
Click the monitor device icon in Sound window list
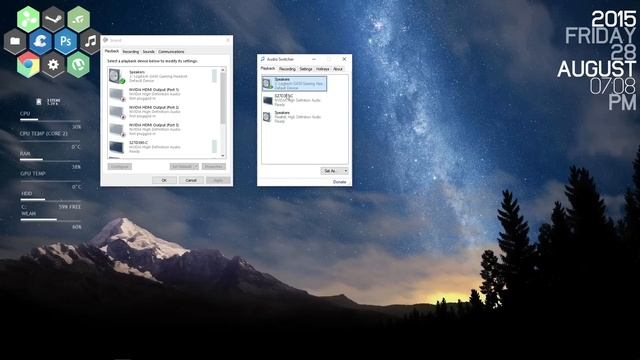pyautogui.click(x=116, y=147)
